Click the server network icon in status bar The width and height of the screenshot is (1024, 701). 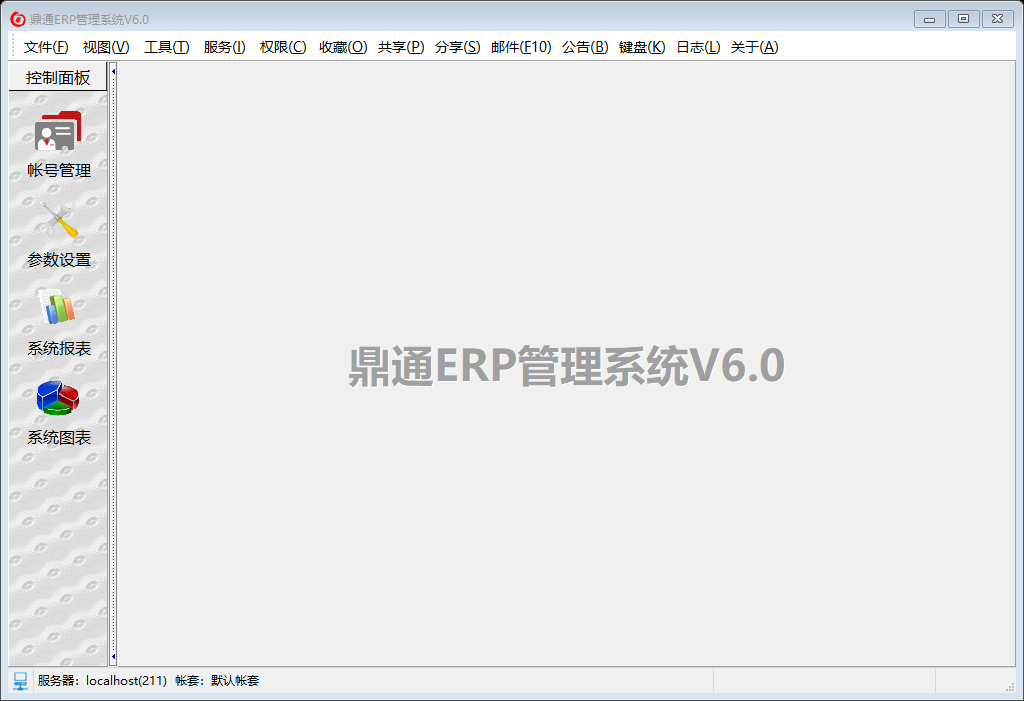click(x=20, y=681)
